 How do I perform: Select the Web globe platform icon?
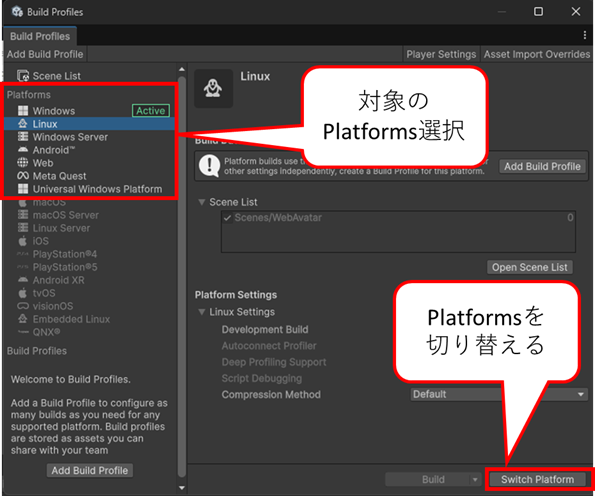[x=23, y=163]
